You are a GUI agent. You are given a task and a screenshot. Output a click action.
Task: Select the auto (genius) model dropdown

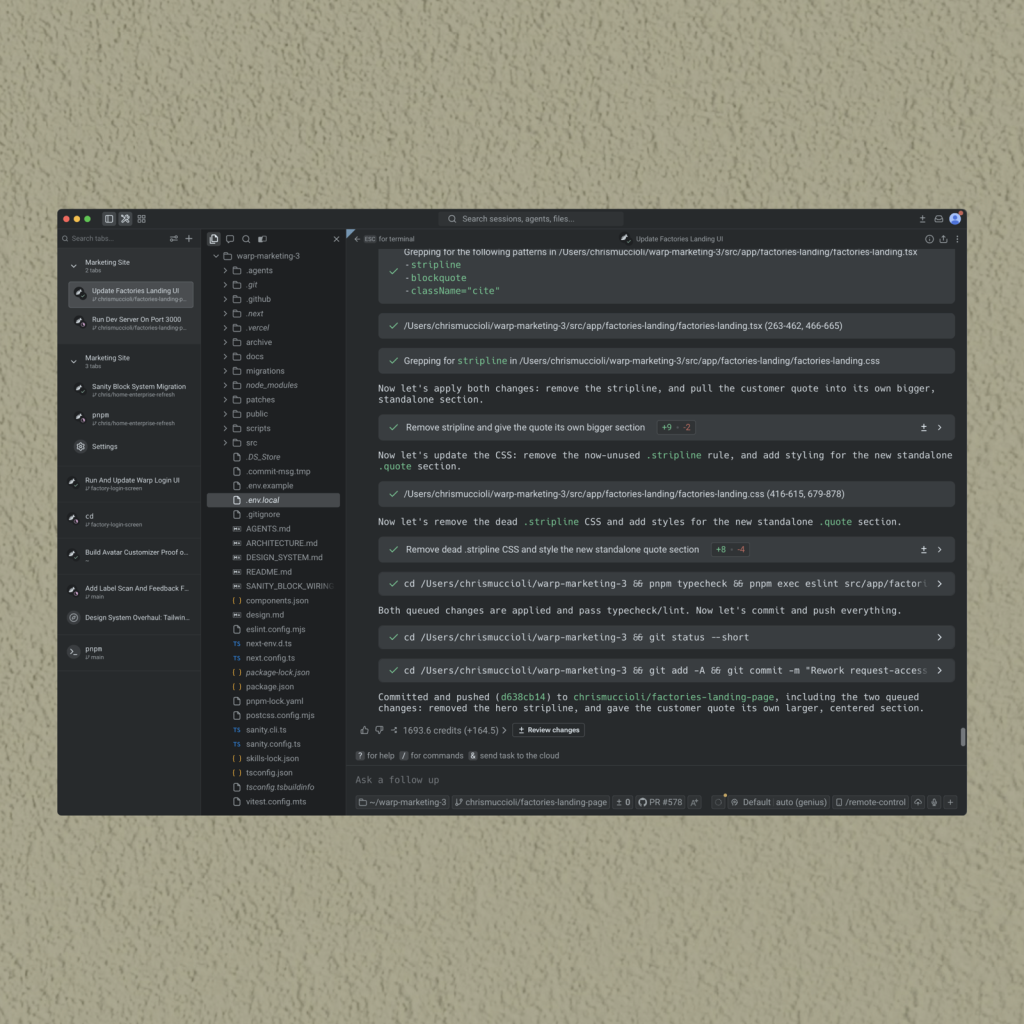click(801, 802)
